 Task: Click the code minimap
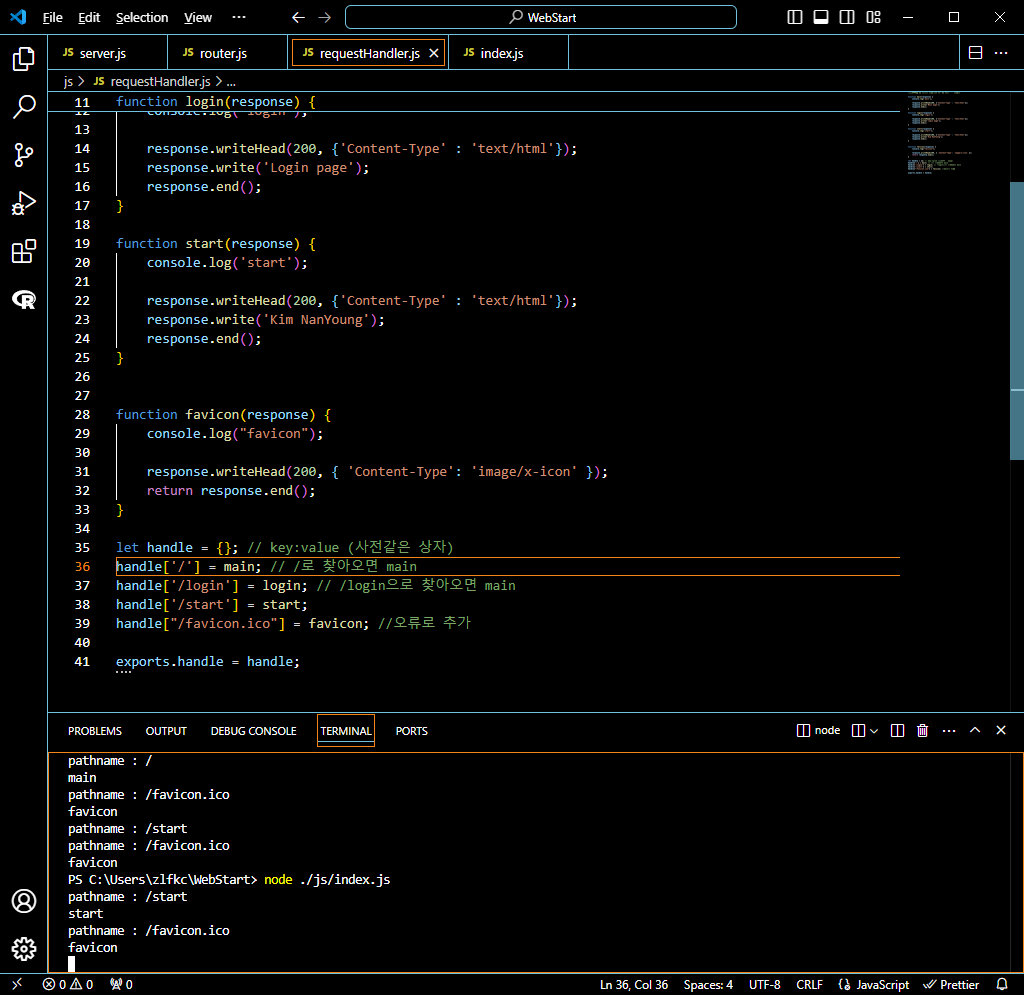click(940, 133)
